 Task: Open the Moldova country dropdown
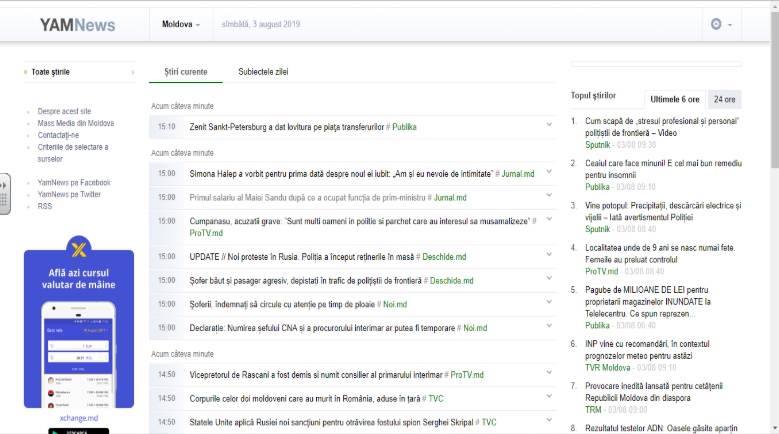pos(181,24)
